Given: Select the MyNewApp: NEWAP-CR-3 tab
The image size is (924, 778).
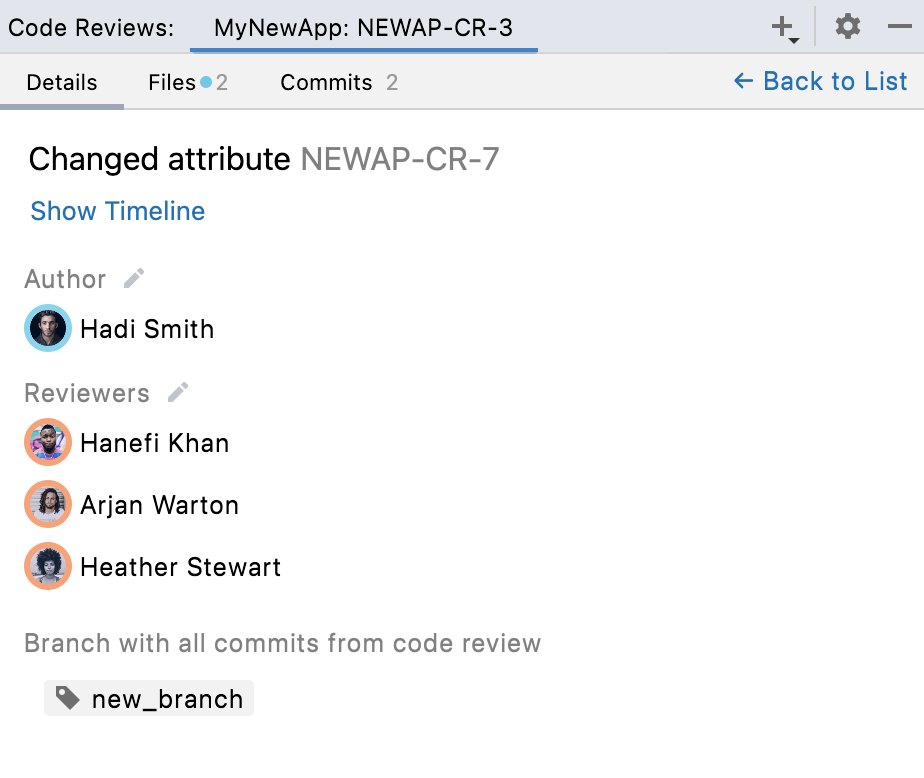Looking at the screenshot, I should coord(363,28).
